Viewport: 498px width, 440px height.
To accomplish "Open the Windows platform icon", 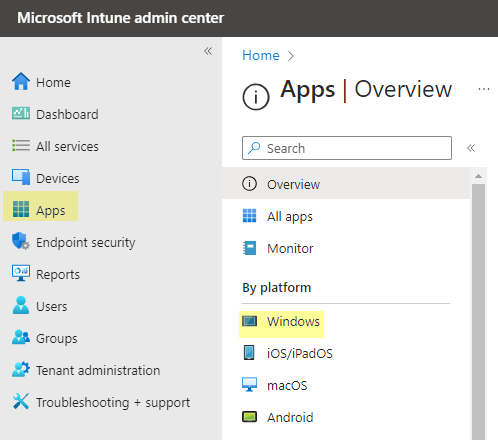I will (x=249, y=321).
